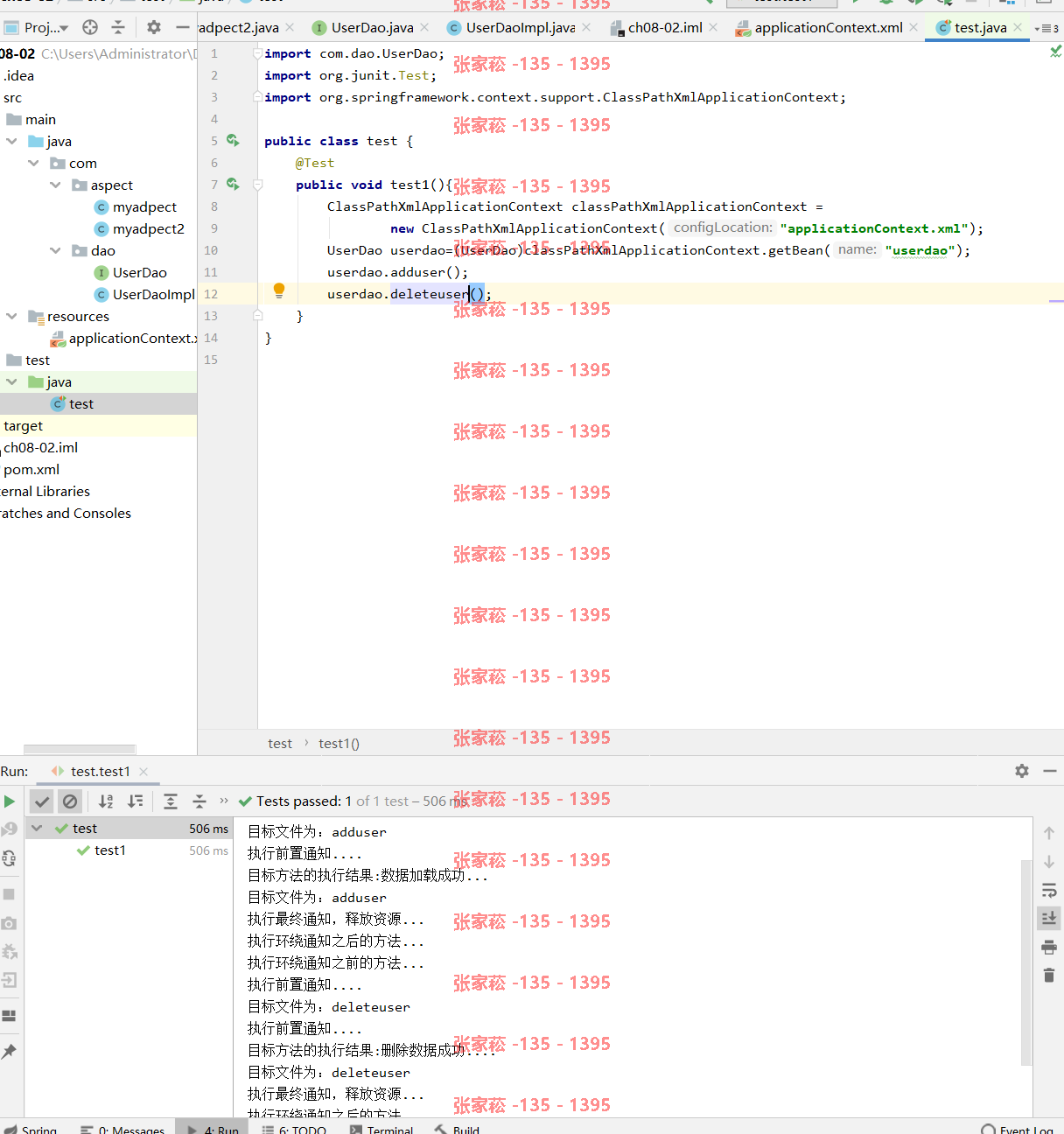Click the camera dump threads icon
Image resolution: width=1064 pixels, height=1134 pixels.
(9, 923)
